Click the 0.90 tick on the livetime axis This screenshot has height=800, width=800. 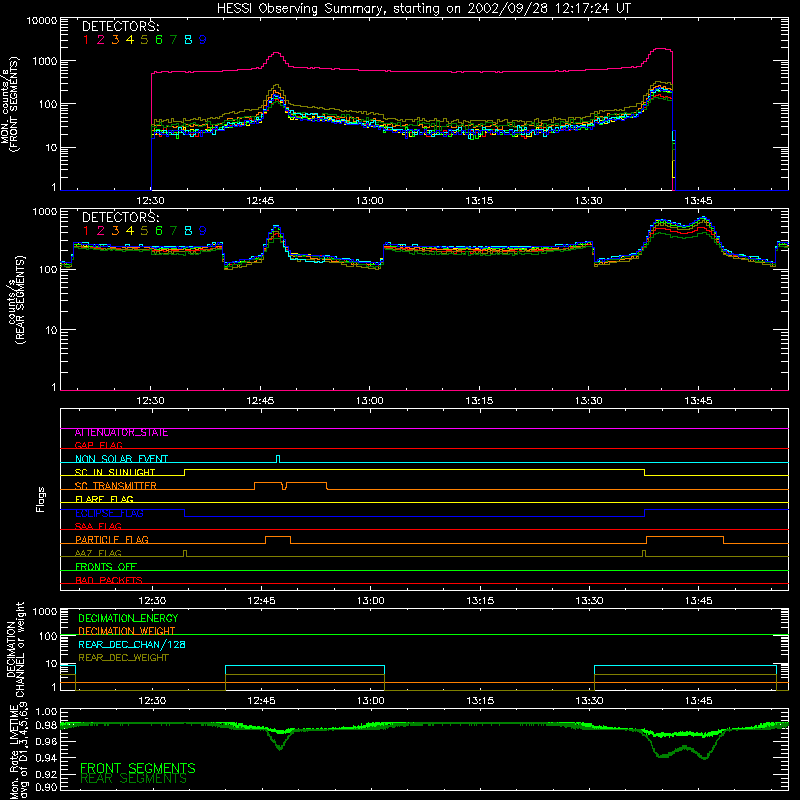point(47,787)
